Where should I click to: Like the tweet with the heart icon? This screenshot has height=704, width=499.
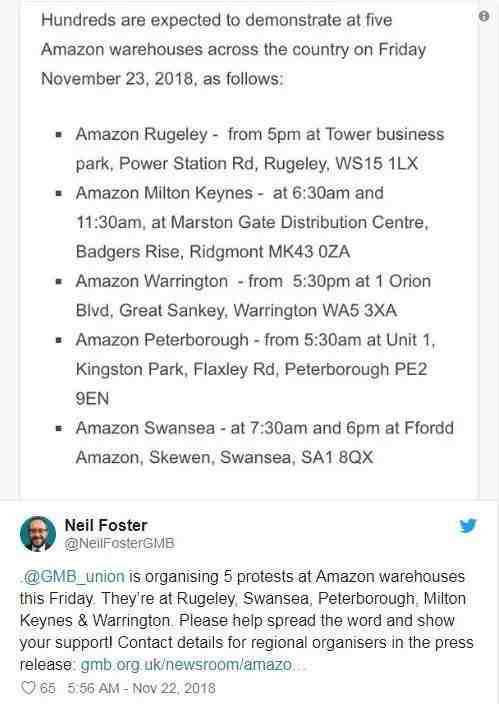point(28,688)
